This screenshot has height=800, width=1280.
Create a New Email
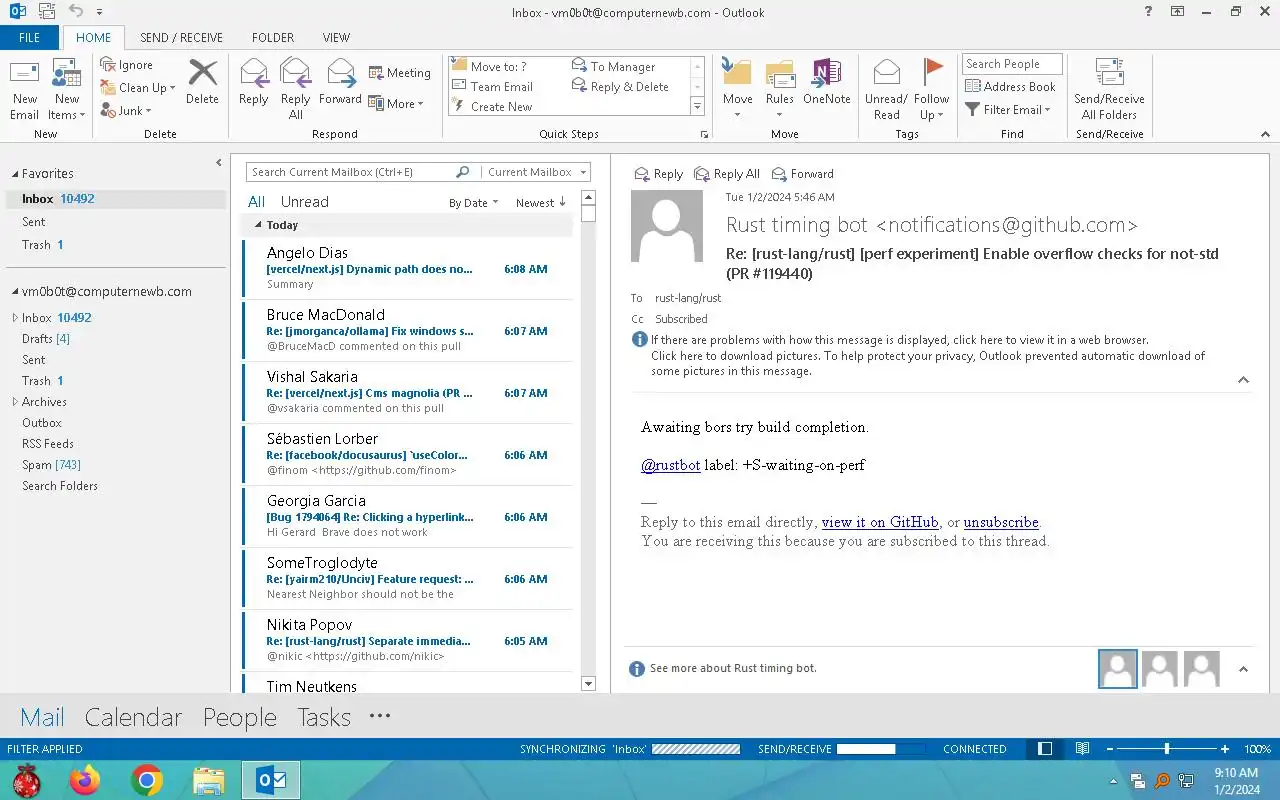coord(24,90)
